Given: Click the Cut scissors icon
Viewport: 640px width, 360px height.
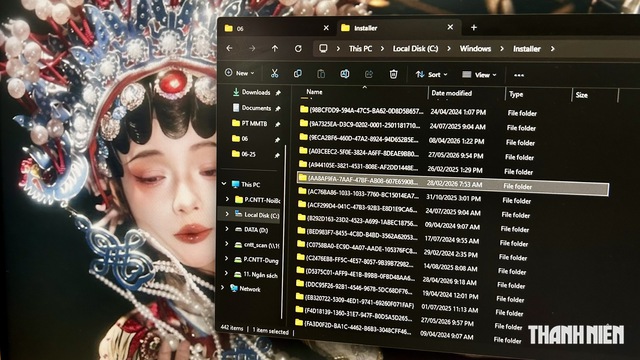Looking at the screenshot, I should tap(274, 73).
